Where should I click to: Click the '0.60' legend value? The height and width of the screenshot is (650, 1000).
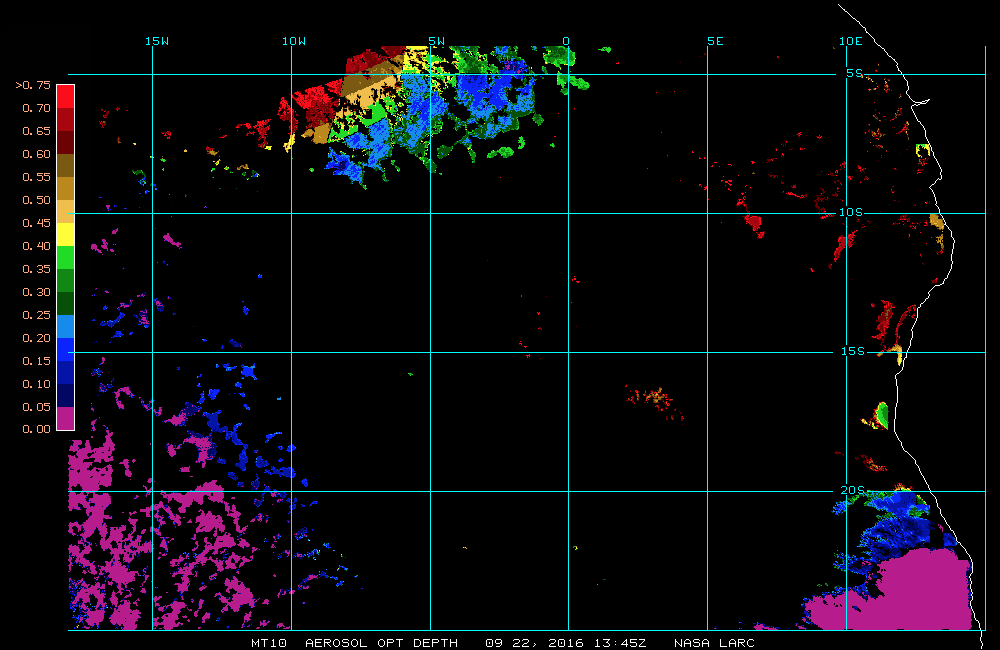pyautogui.click(x=36, y=154)
